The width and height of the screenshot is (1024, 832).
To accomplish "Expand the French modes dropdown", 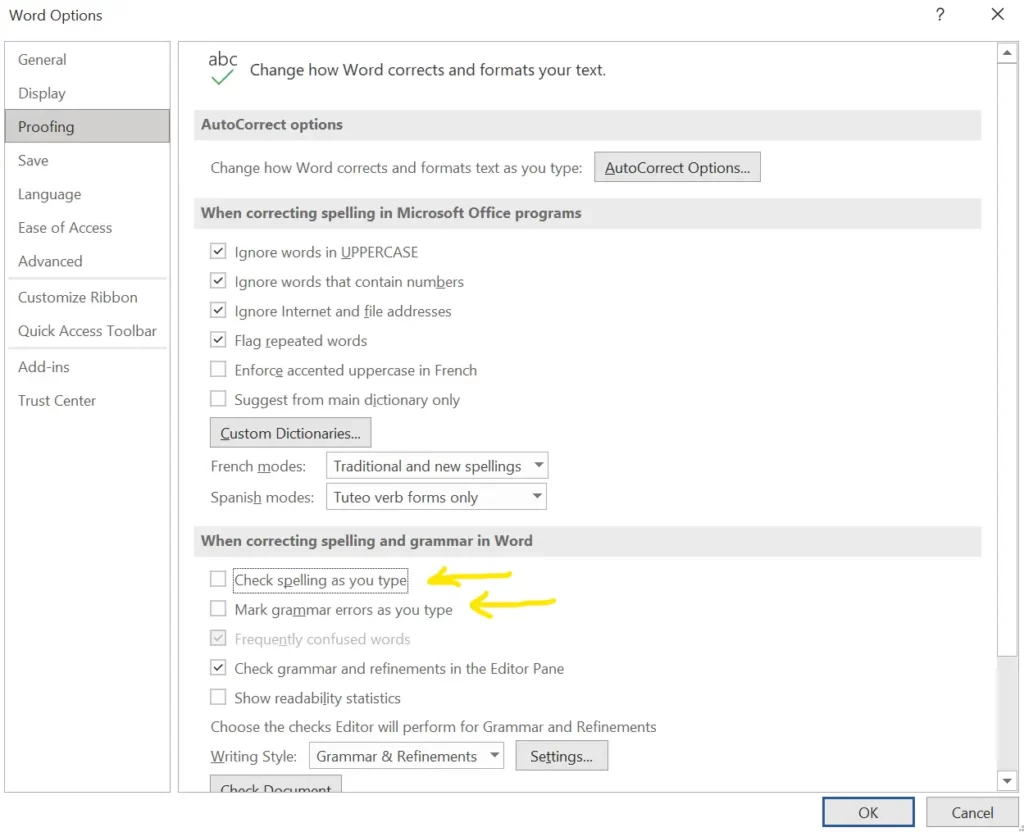I will 538,466.
